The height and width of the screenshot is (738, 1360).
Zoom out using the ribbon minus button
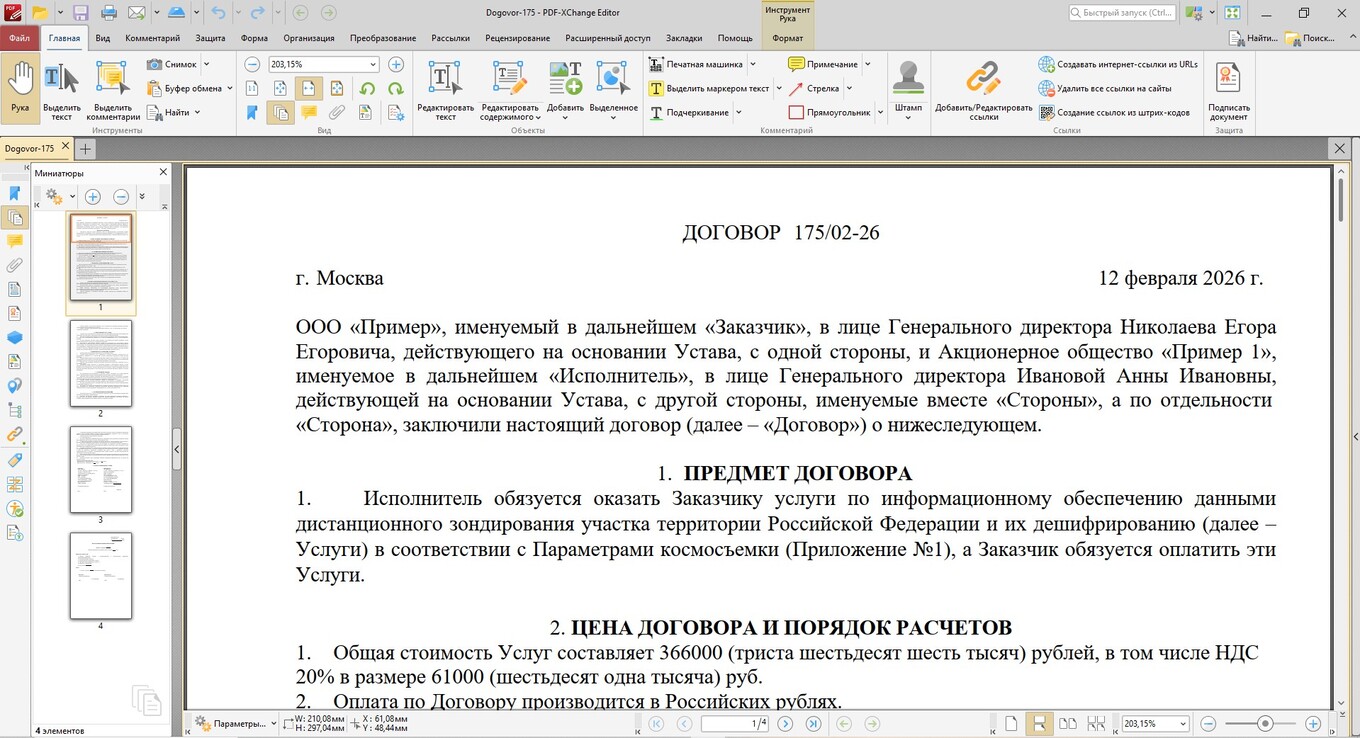pos(252,64)
